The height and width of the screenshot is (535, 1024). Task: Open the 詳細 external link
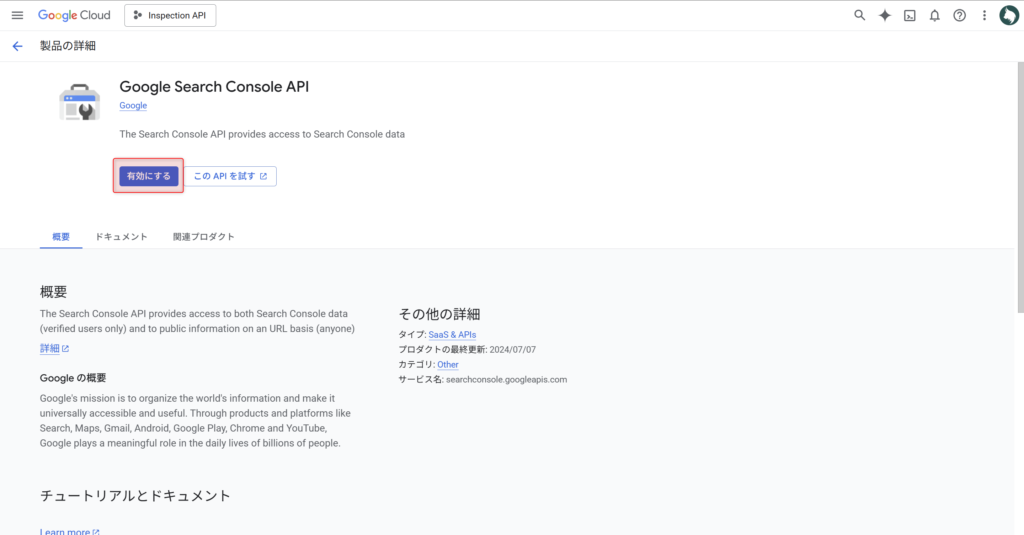pos(54,349)
